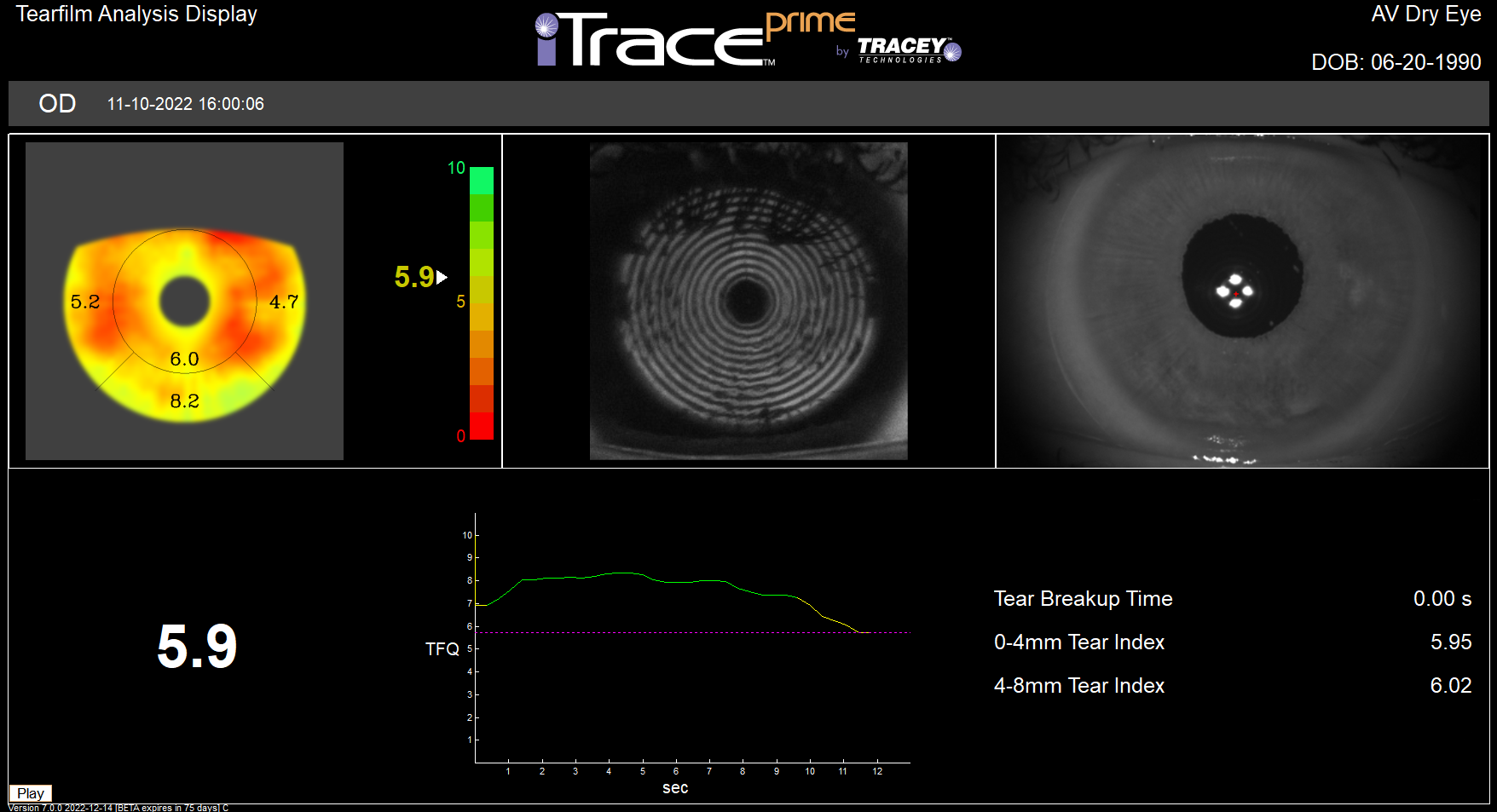Click the white arrow marker beside the color scale

click(442, 277)
